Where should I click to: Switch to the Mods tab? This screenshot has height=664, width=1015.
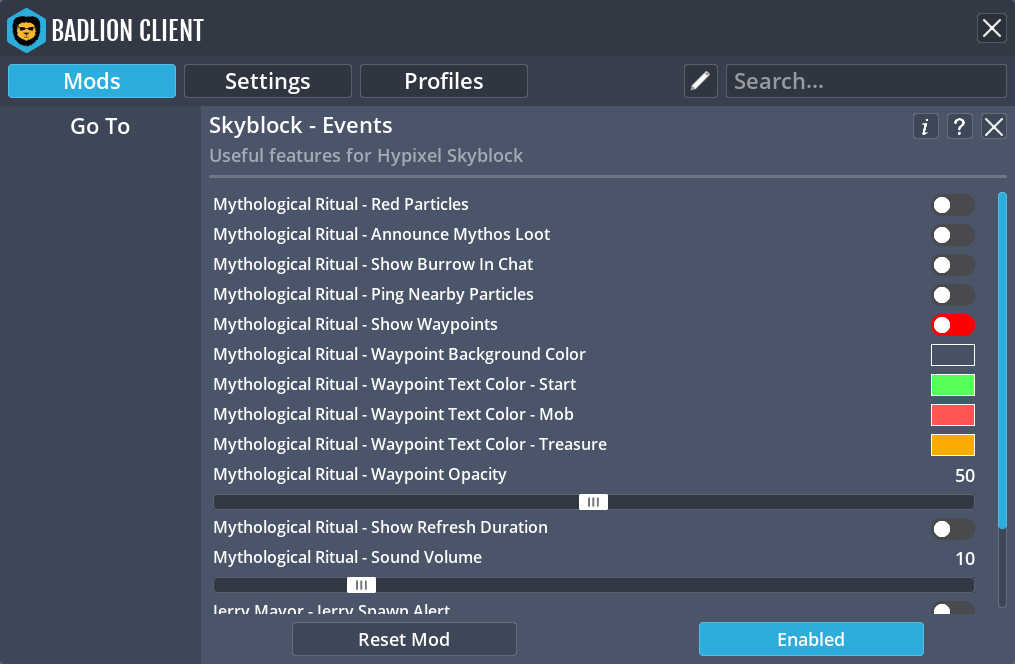click(92, 81)
